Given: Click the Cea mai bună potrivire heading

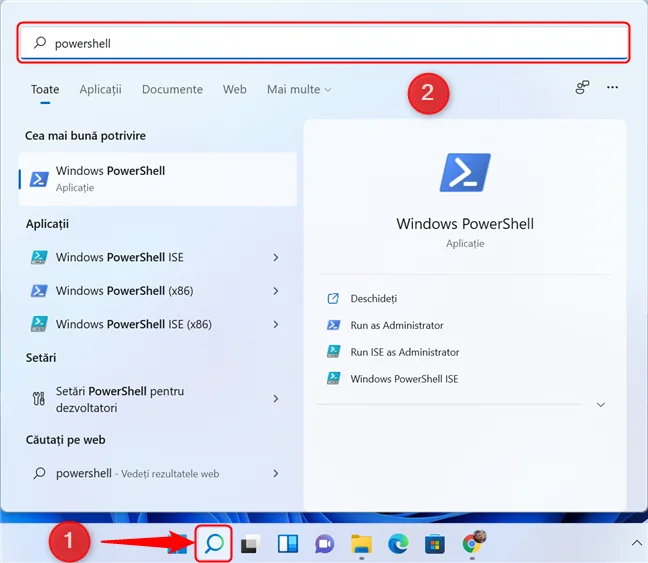Looking at the screenshot, I should (x=85, y=136).
